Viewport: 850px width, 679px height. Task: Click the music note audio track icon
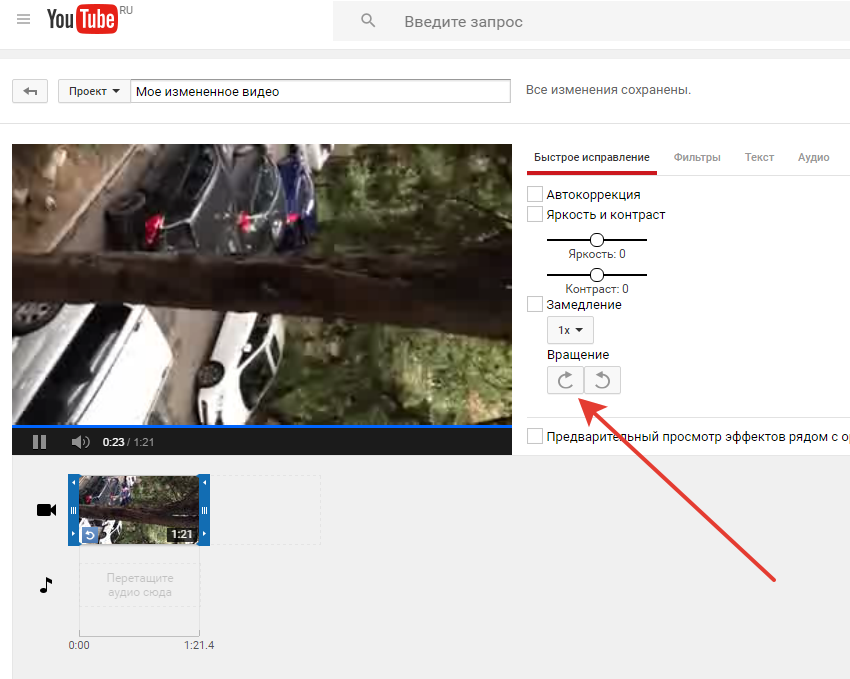(45, 585)
